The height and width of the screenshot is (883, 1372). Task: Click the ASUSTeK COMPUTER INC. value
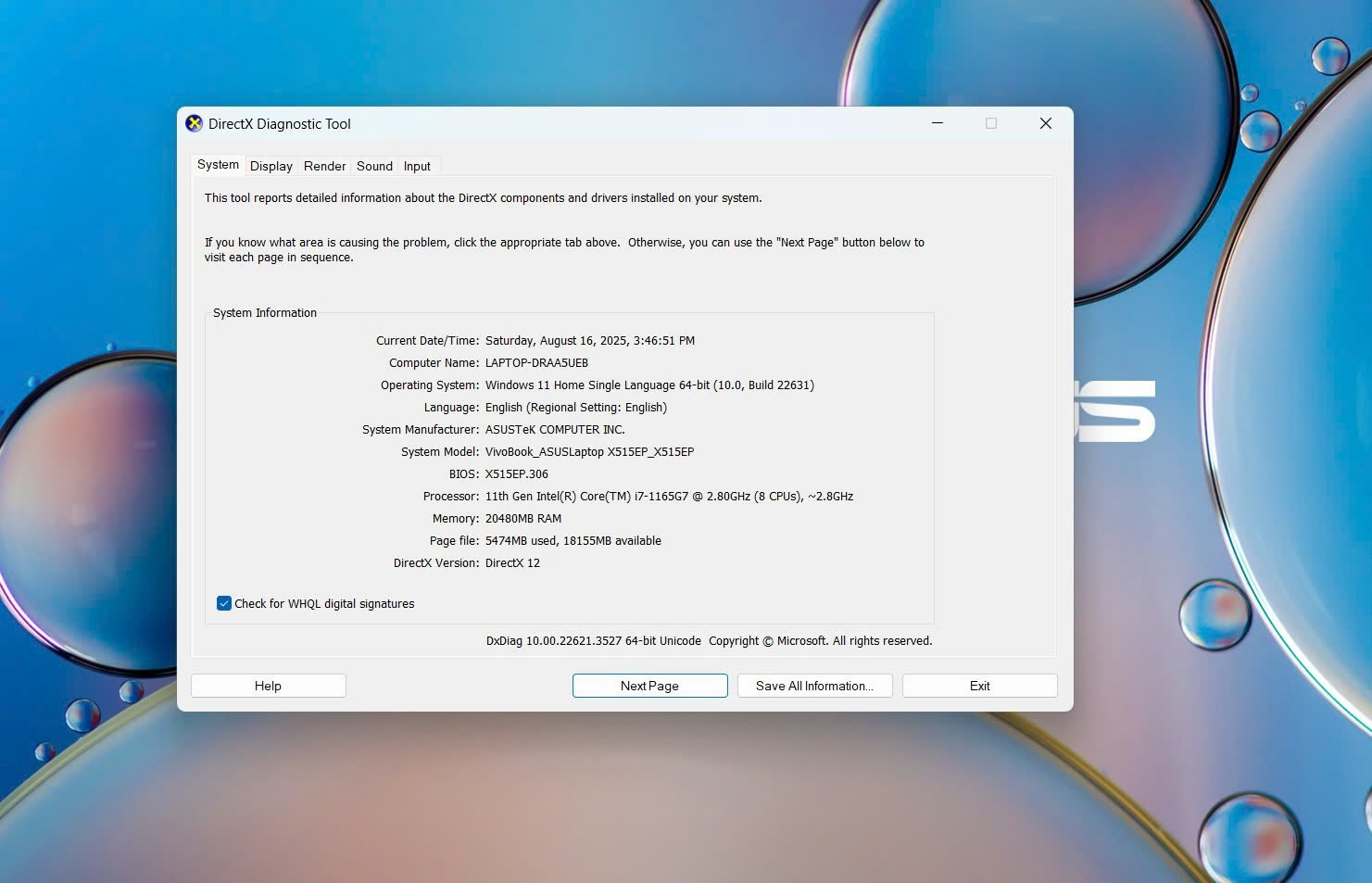pos(555,430)
